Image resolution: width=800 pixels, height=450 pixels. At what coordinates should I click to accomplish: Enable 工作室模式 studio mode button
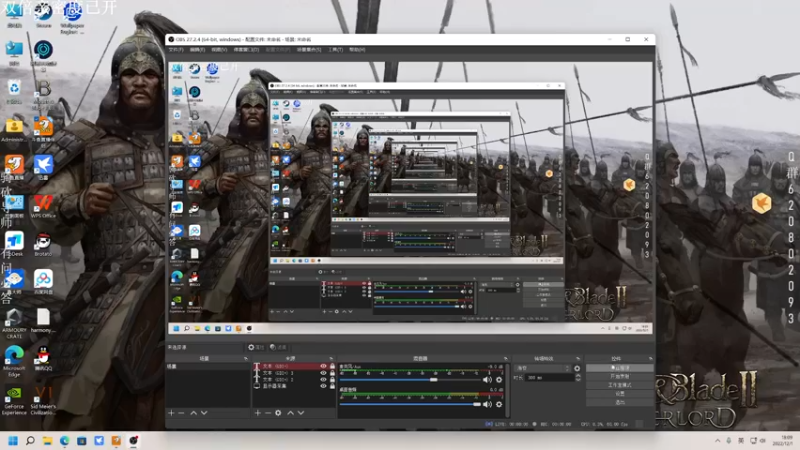click(619, 385)
